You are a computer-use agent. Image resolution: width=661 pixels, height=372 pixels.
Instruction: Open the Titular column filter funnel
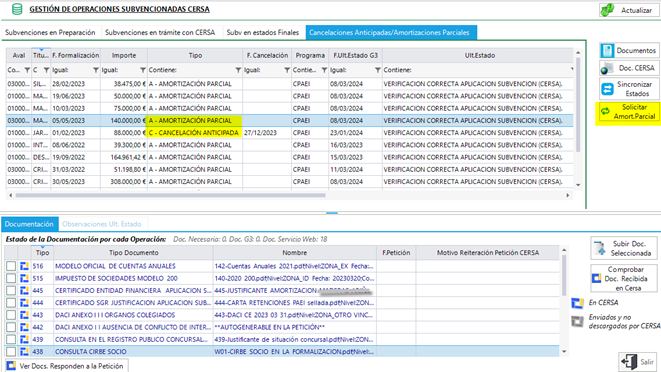[46, 70]
